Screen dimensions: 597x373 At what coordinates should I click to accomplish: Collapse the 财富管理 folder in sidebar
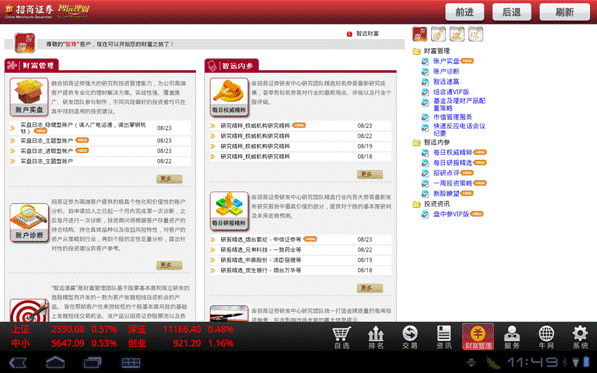[416, 51]
